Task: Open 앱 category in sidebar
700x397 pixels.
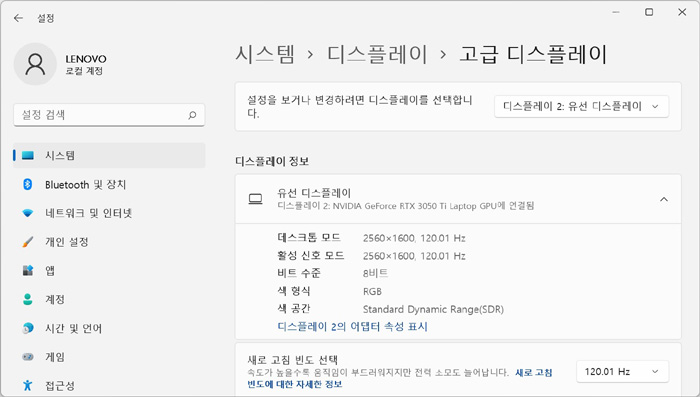Action: click(x=109, y=271)
